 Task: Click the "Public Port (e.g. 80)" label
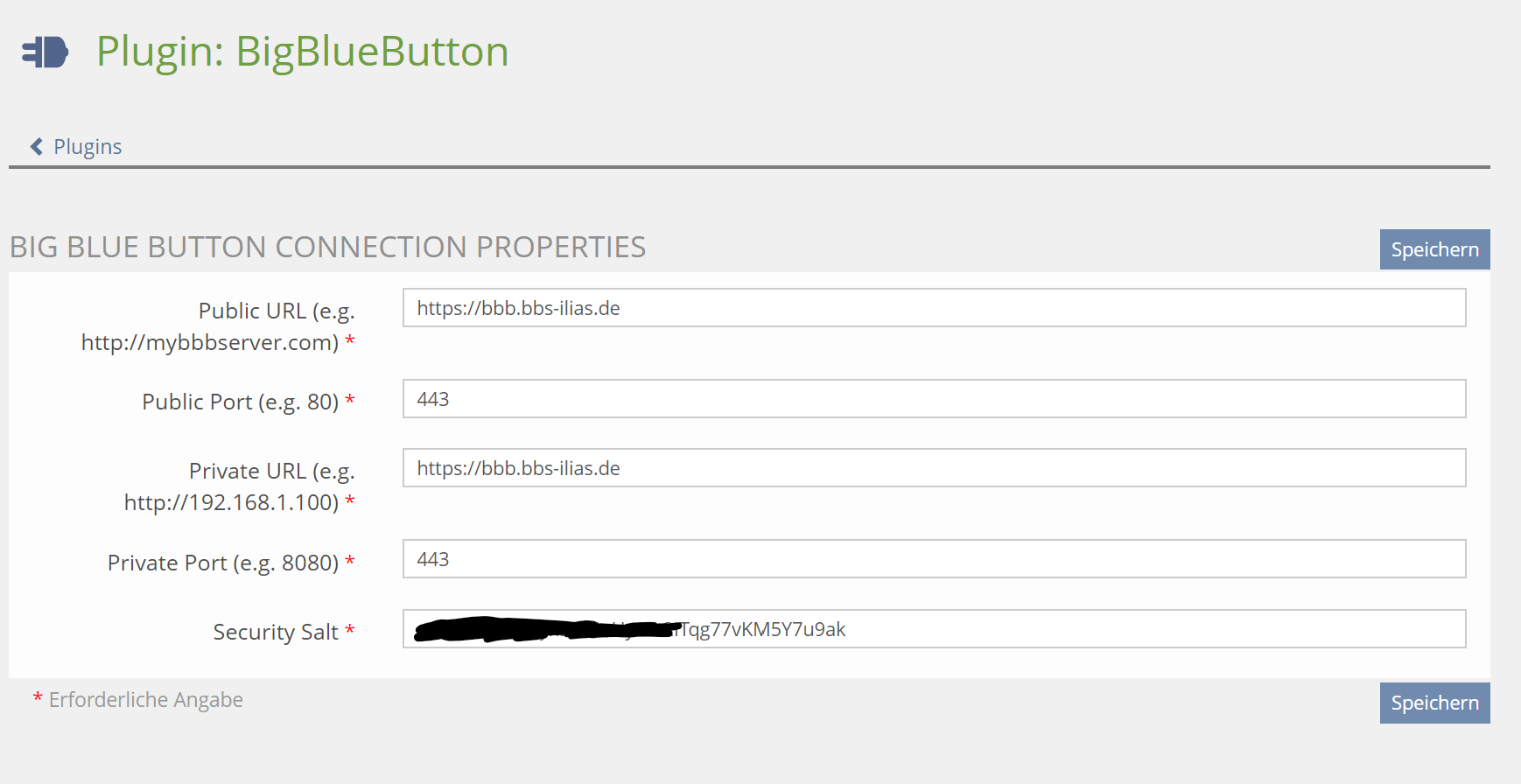240,402
